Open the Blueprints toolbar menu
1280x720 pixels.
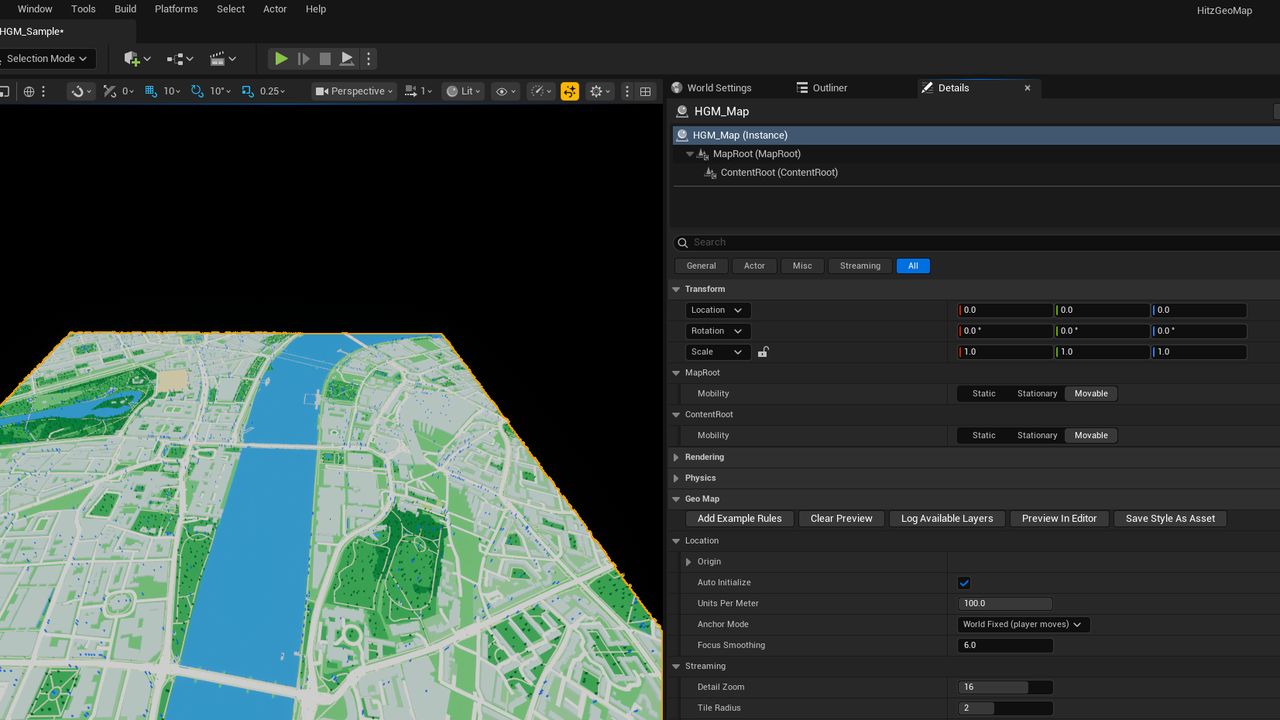(180, 59)
